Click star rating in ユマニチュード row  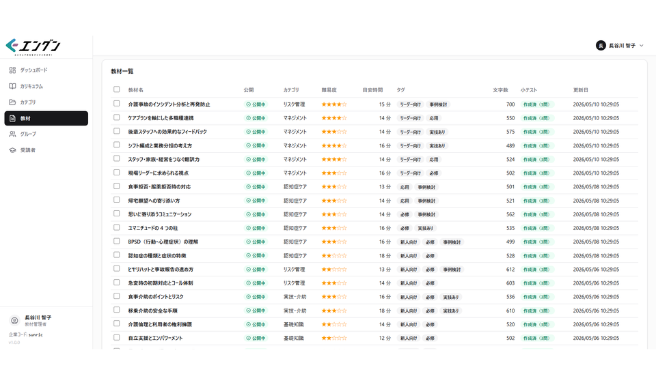tap(334, 228)
